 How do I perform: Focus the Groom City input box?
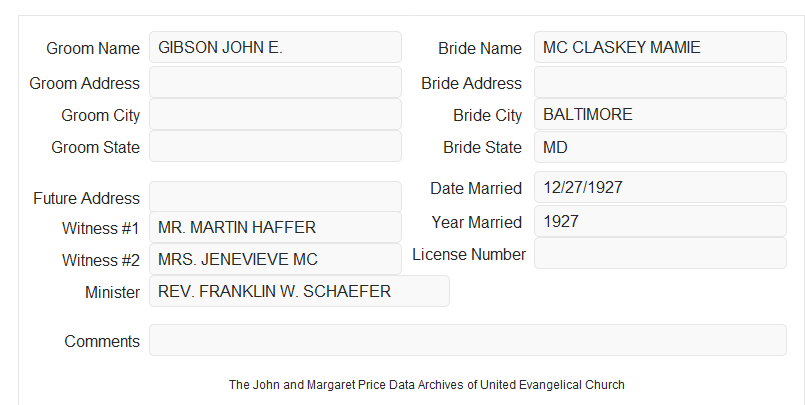click(275, 114)
